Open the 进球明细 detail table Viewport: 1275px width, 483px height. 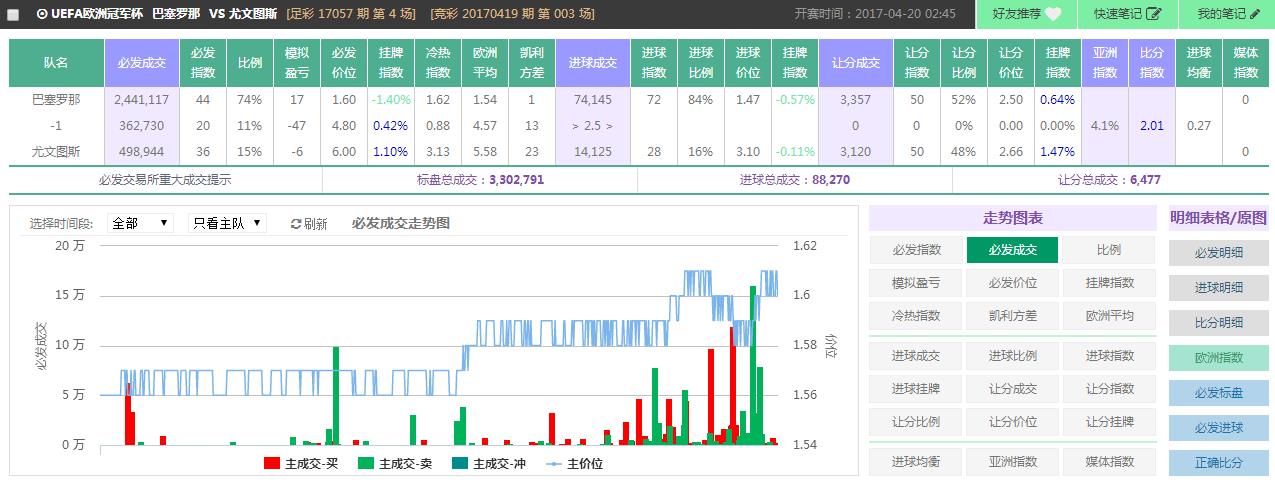[x=1219, y=287]
